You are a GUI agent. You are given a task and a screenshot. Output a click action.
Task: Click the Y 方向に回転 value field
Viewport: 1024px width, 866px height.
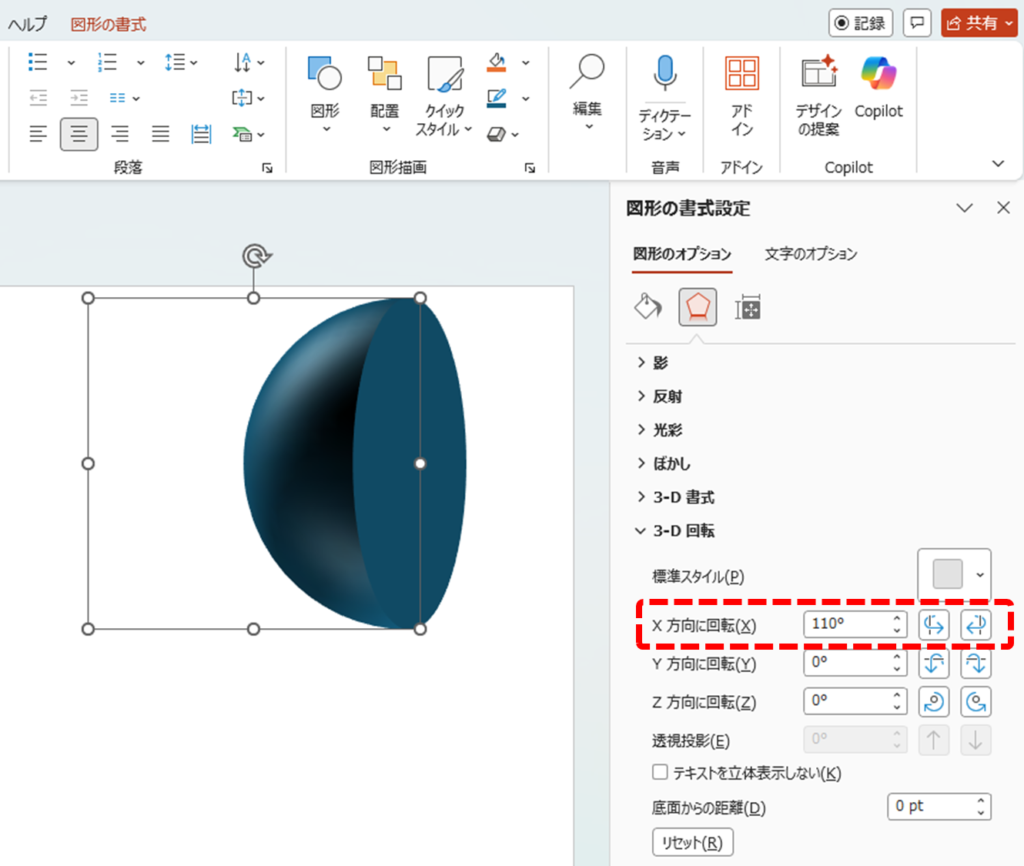click(845, 663)
